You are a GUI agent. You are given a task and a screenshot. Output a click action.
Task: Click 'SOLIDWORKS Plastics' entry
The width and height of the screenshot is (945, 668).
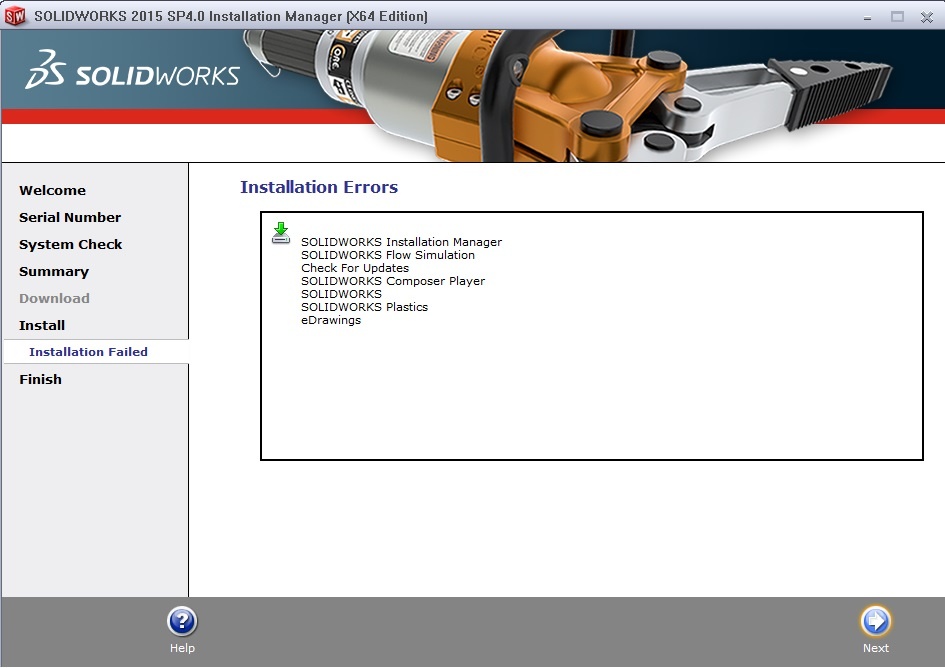click(365, 307)
